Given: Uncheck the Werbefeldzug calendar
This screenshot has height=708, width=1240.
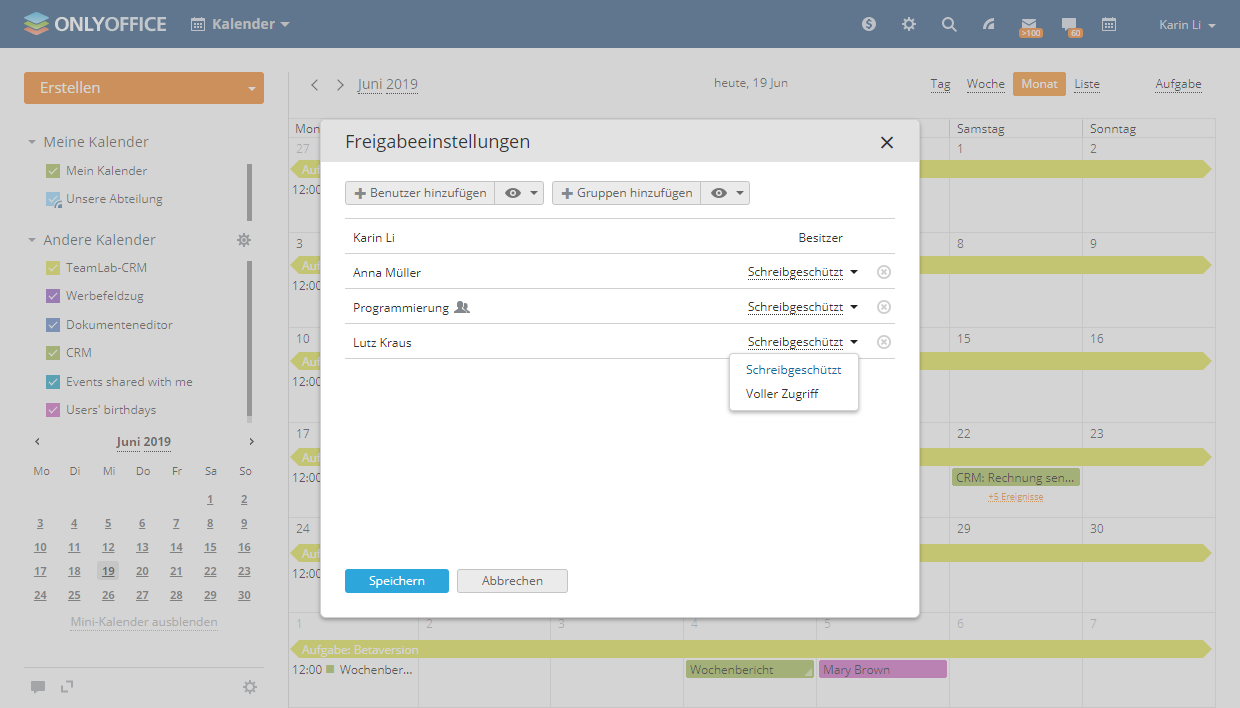Looking at the screenshot, I should point(53,296).
